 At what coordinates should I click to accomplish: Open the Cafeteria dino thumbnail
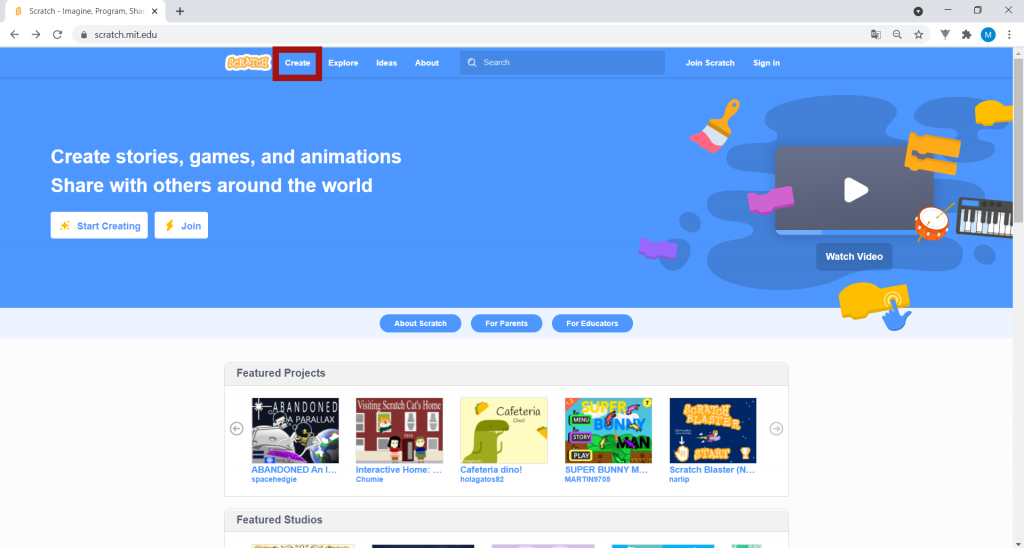[x=504, y=430]
